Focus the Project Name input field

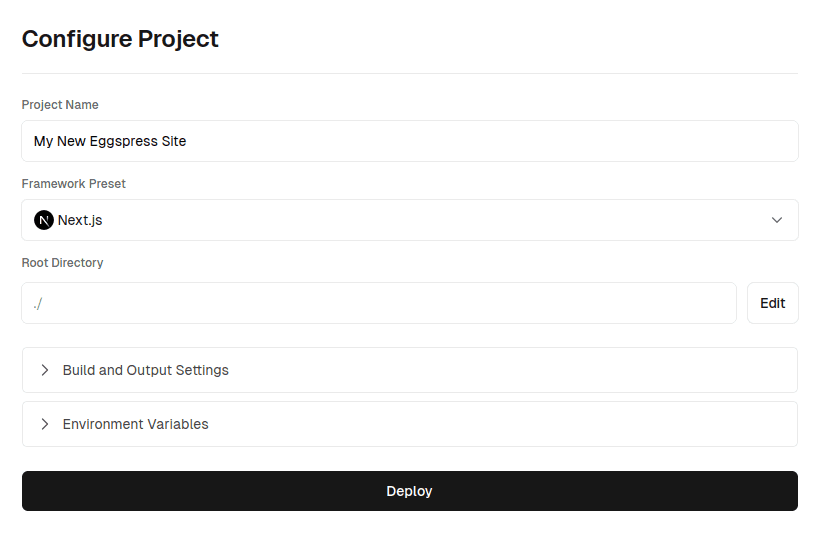point(410,141)
